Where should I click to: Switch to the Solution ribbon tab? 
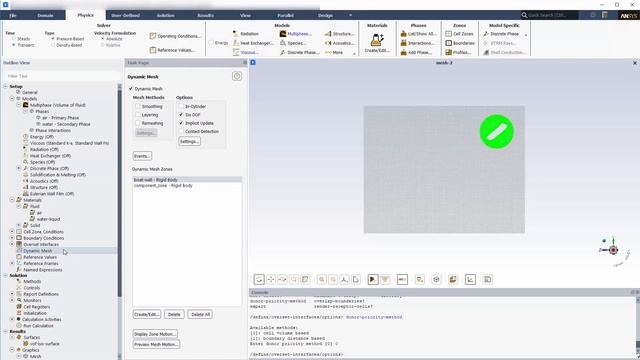click(165, 15)
